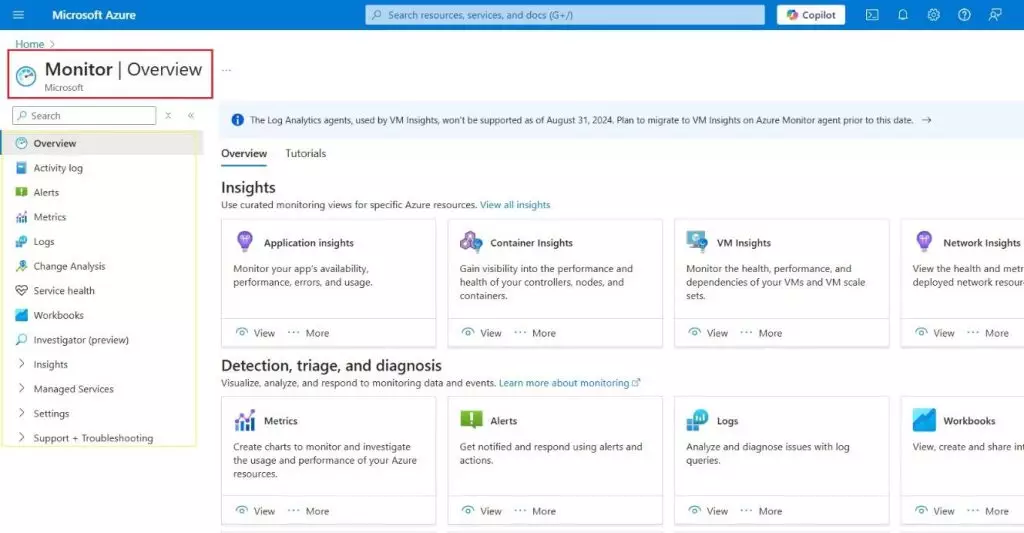1024x533 pixels.
Task: Click the Application insights lightbulb icon
Action: (244, 242)
